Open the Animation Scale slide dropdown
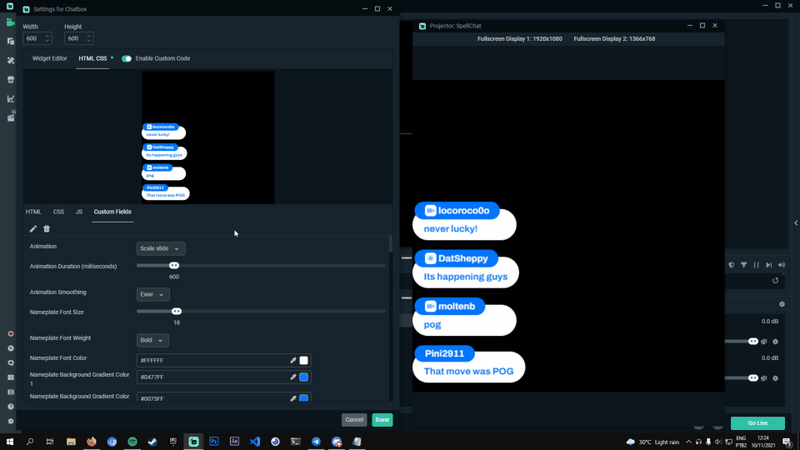This screenshot has width=800, height=450. click(161, 248)
